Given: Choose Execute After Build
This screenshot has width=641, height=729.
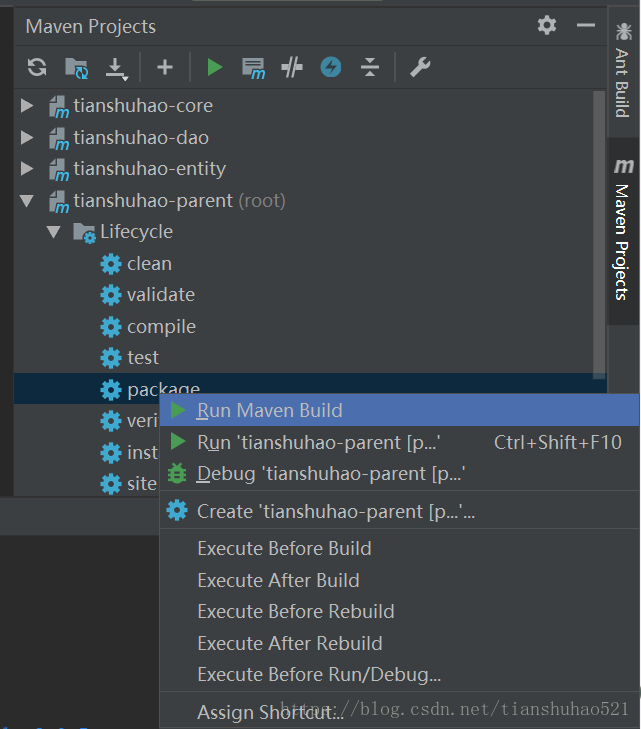Looking at the screenshot, I should click(399, 580).
